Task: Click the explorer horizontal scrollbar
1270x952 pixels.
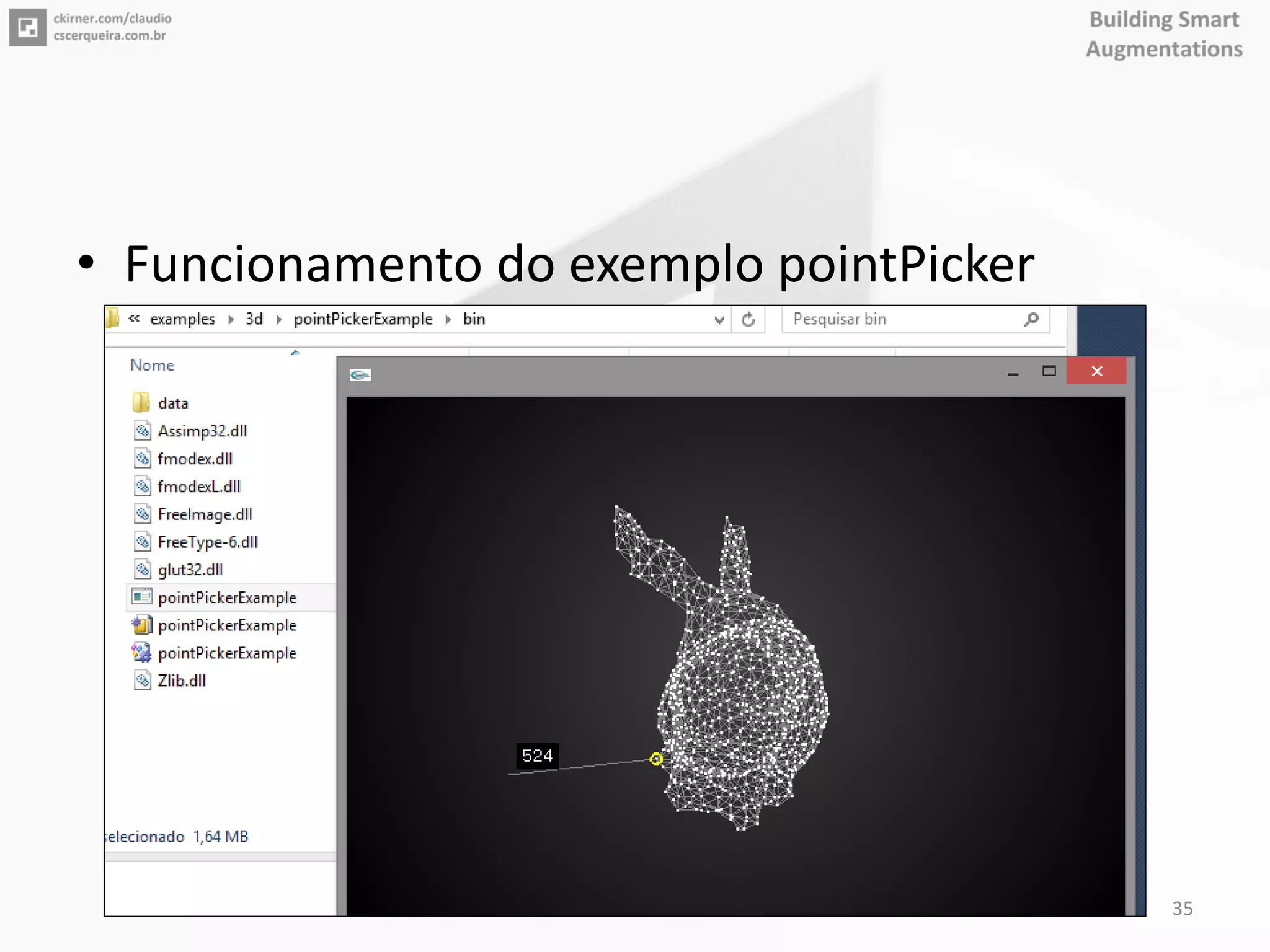Action: (220, 857)
